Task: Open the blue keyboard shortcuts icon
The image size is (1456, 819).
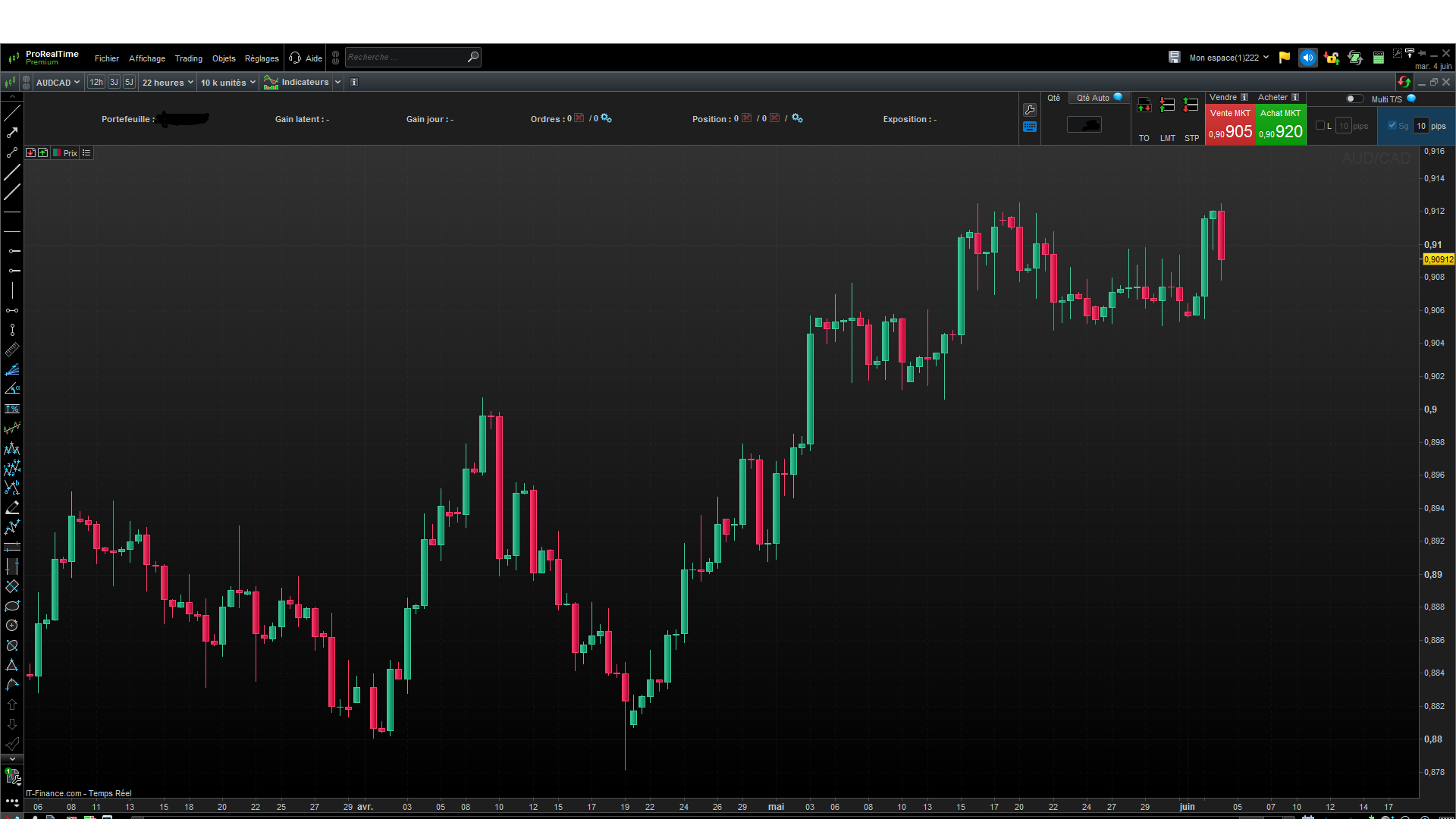Action: pyautogui.click(x=1029, y=127)
